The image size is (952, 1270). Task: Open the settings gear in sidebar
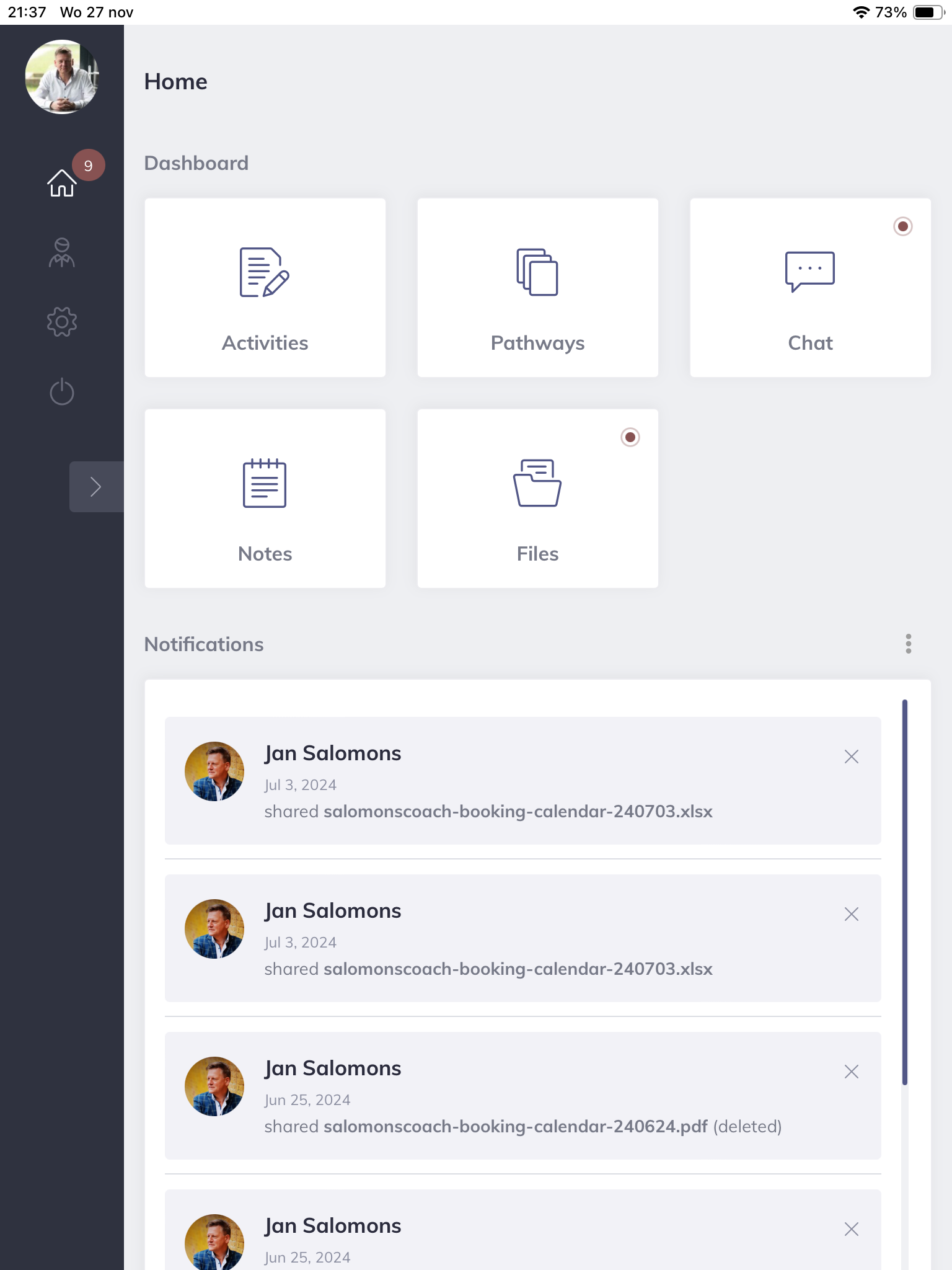(x=61, y=321)
